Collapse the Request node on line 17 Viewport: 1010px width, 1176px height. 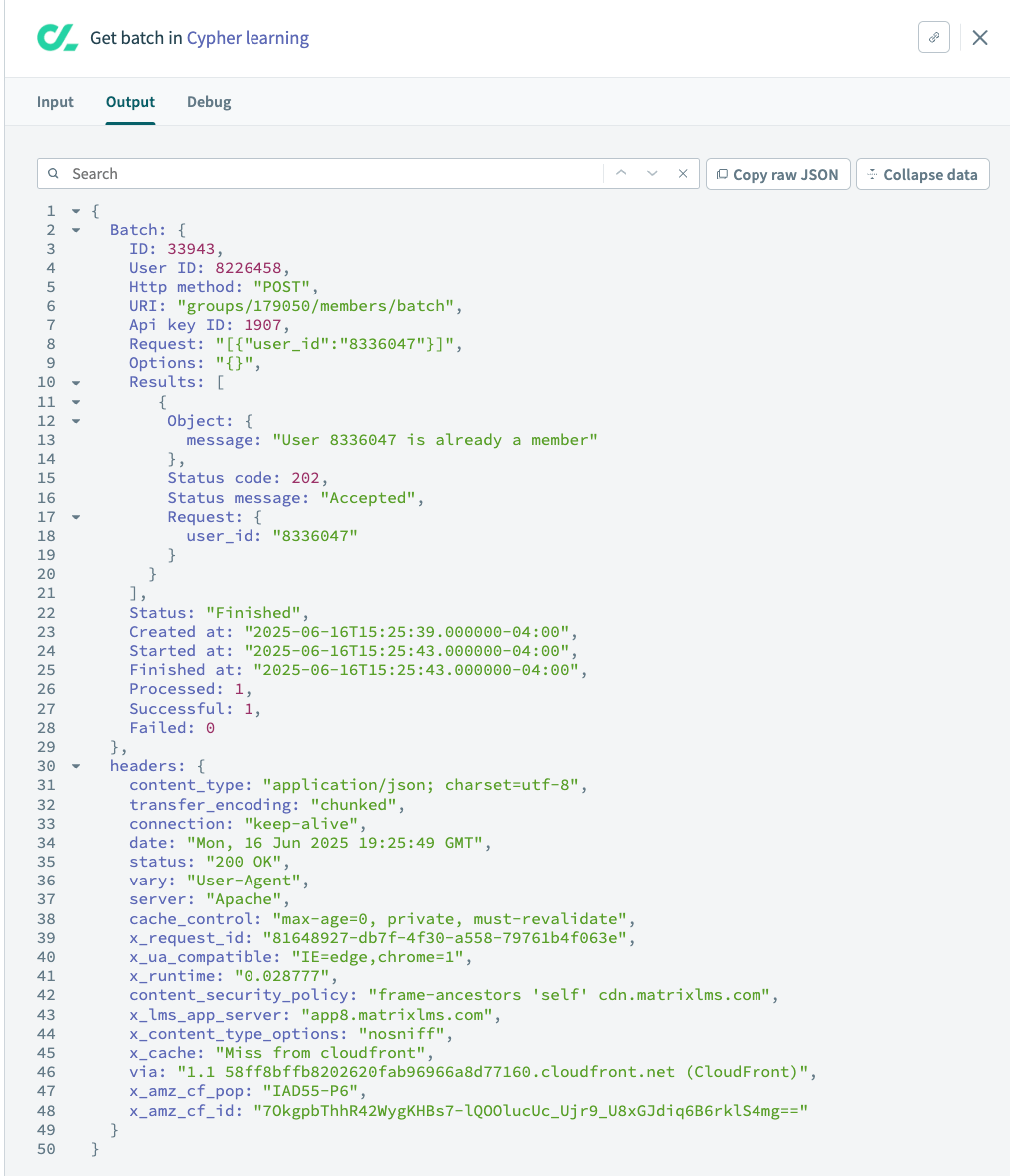(76, 517)
